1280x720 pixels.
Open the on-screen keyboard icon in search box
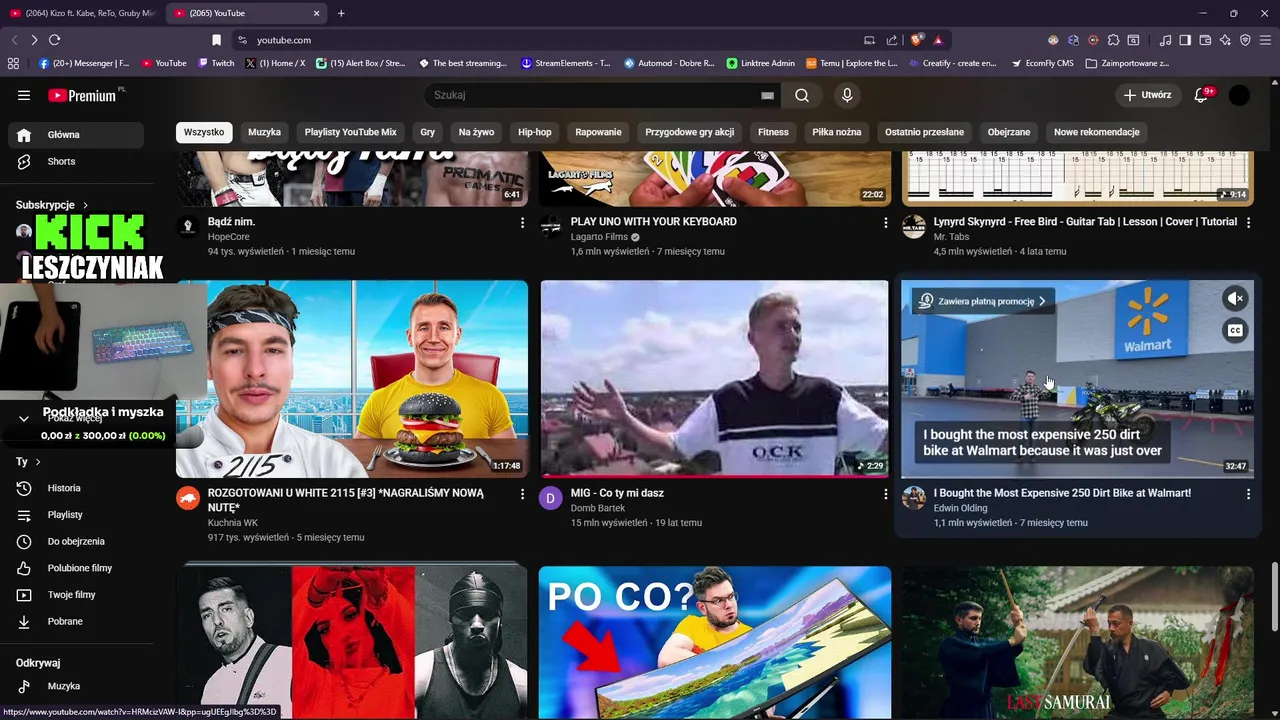pyautogui.click(x=767, y=95)
